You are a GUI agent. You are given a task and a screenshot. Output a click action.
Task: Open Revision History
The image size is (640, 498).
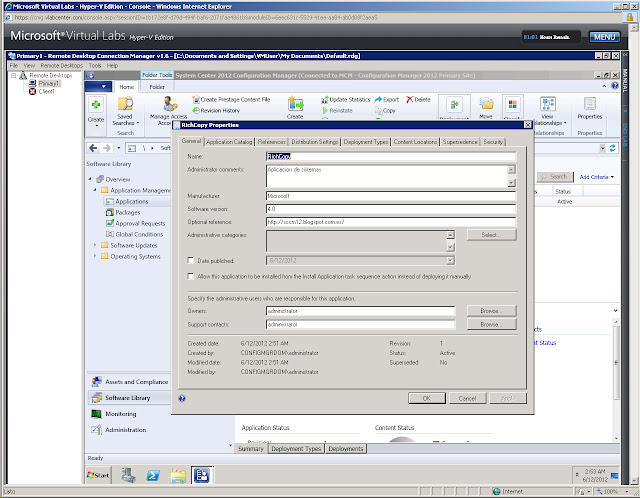click(x=216, y=111)
